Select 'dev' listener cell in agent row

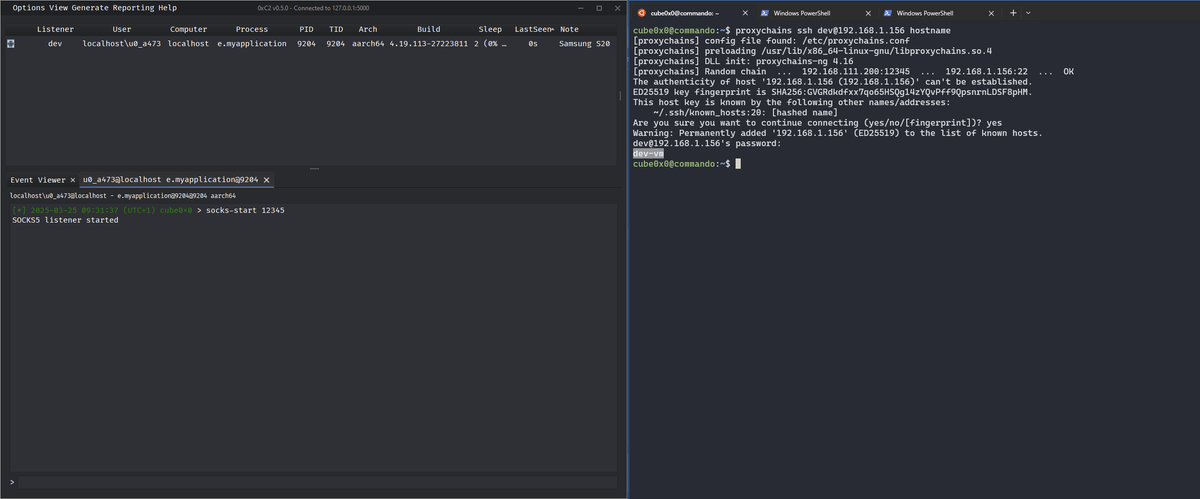coord(55,44)
